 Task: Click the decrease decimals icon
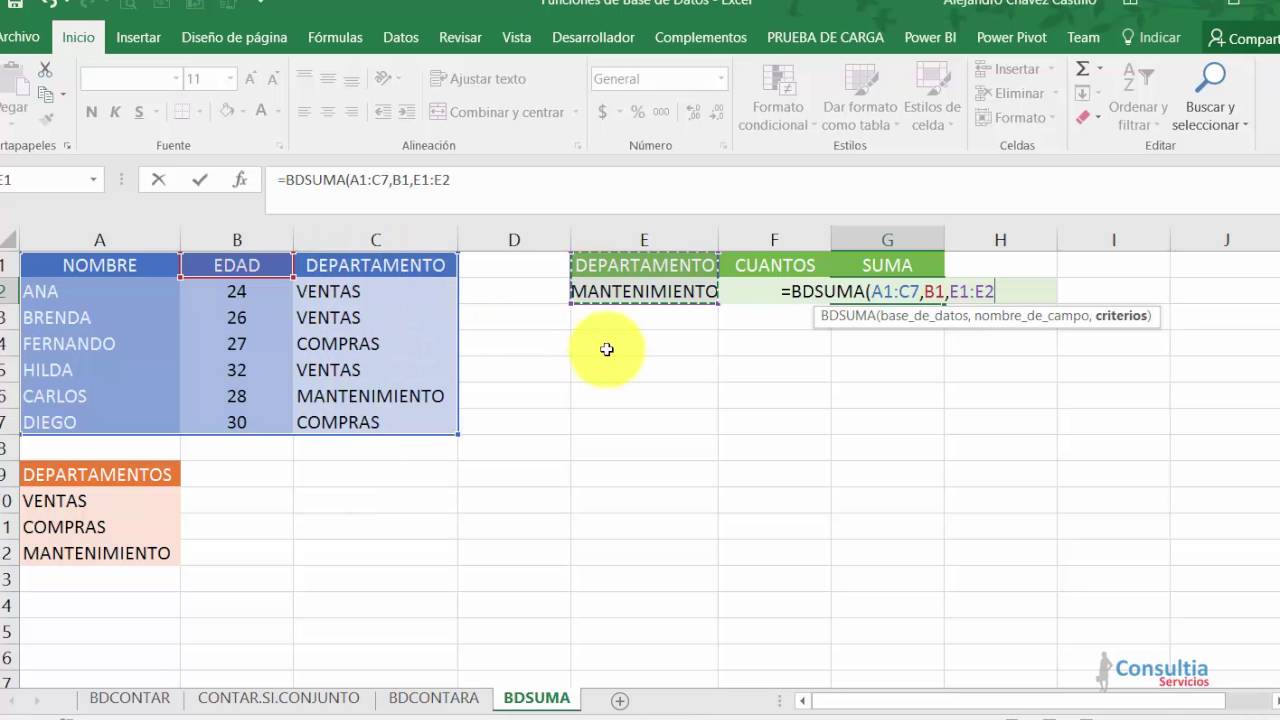click(718, 112)
